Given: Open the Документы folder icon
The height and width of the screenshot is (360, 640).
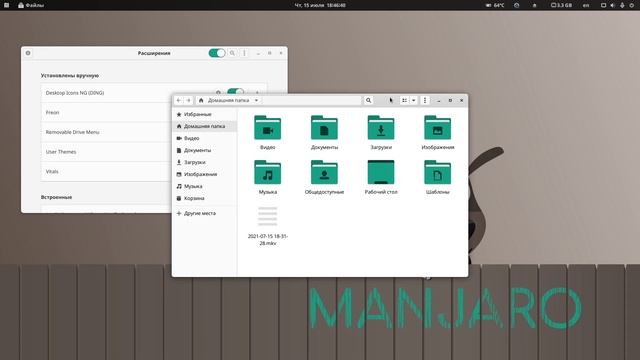Looking at the screenshot, I should pos(324,128).
